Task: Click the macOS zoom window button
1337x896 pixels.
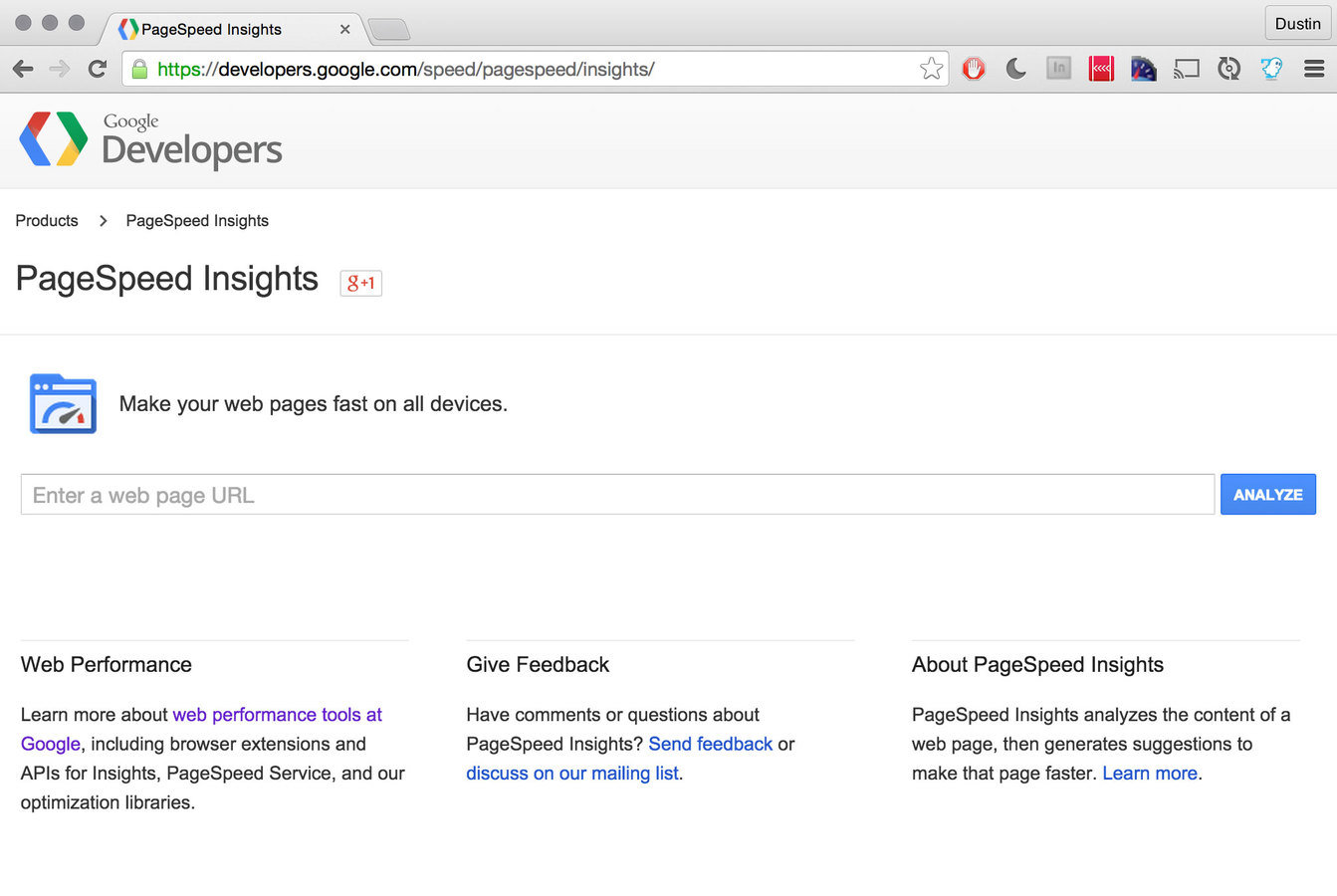Action: tap(77, 23)
